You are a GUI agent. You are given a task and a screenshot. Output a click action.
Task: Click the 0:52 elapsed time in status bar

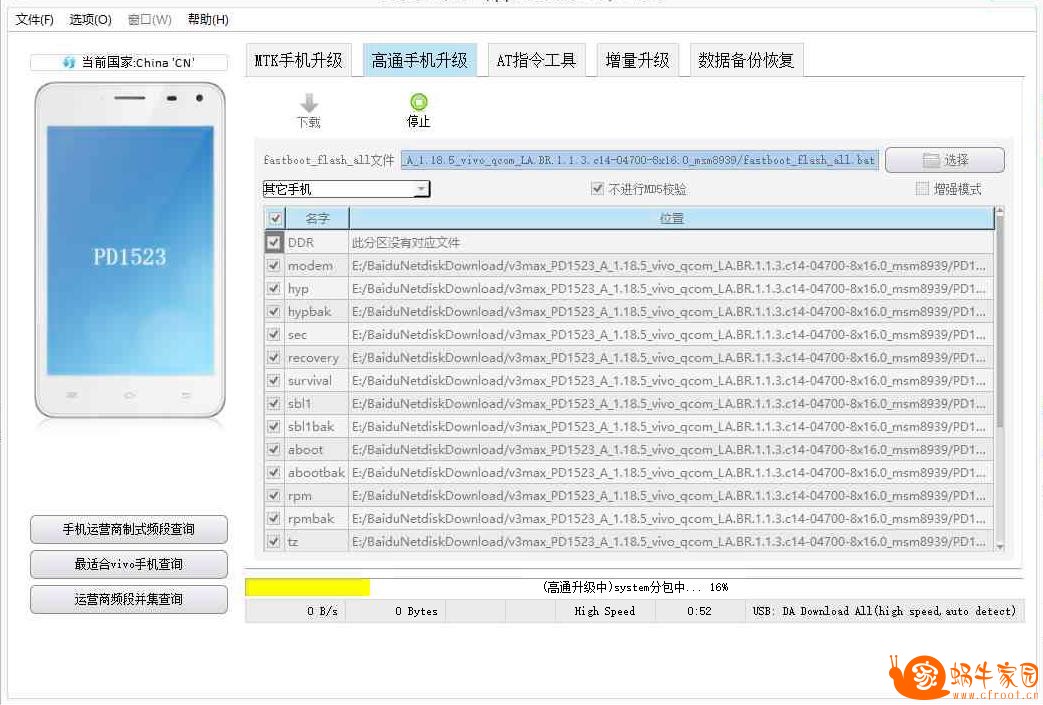[699, 611]
